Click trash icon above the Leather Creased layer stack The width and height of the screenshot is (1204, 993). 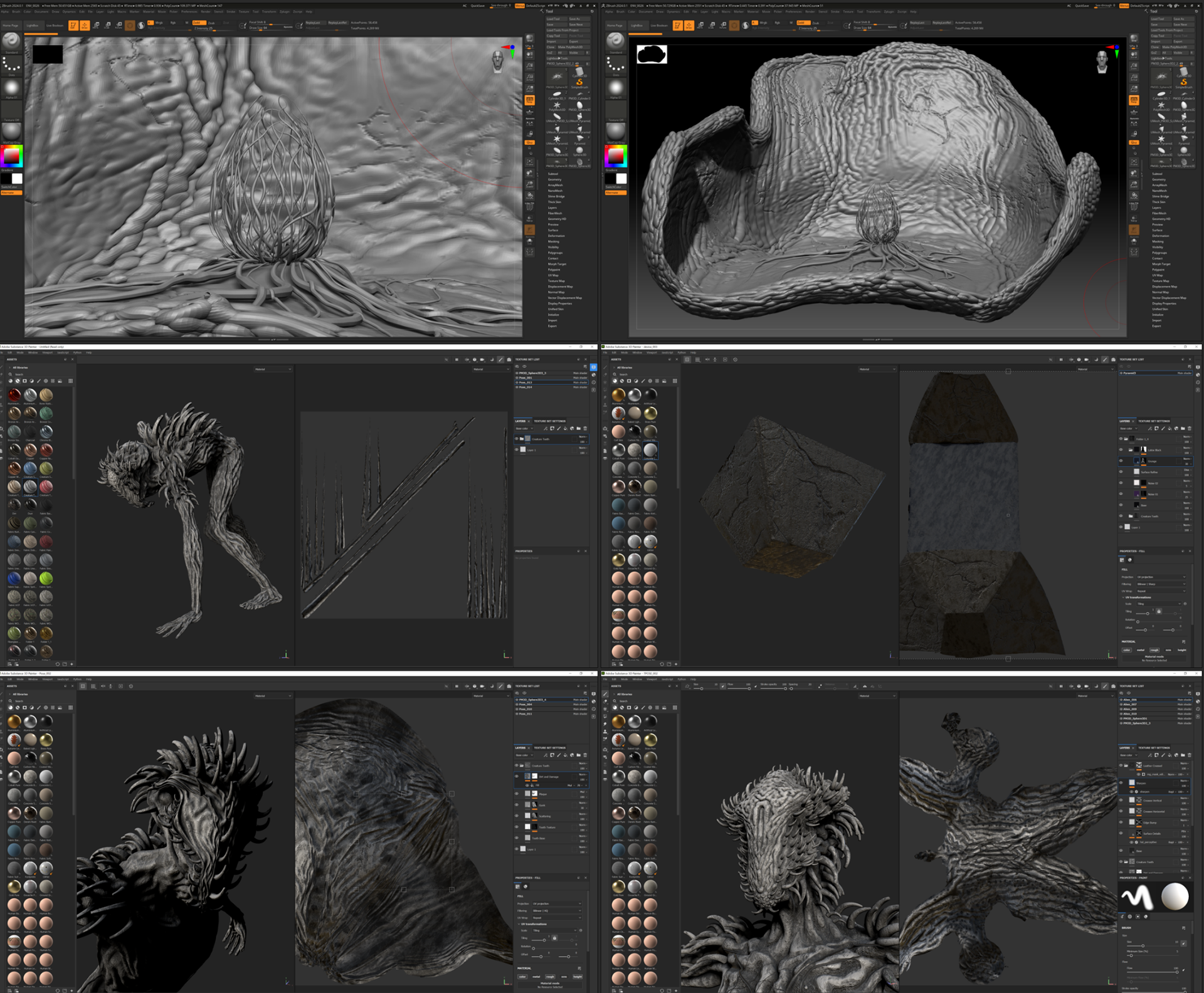click(x=1190, y=755)
